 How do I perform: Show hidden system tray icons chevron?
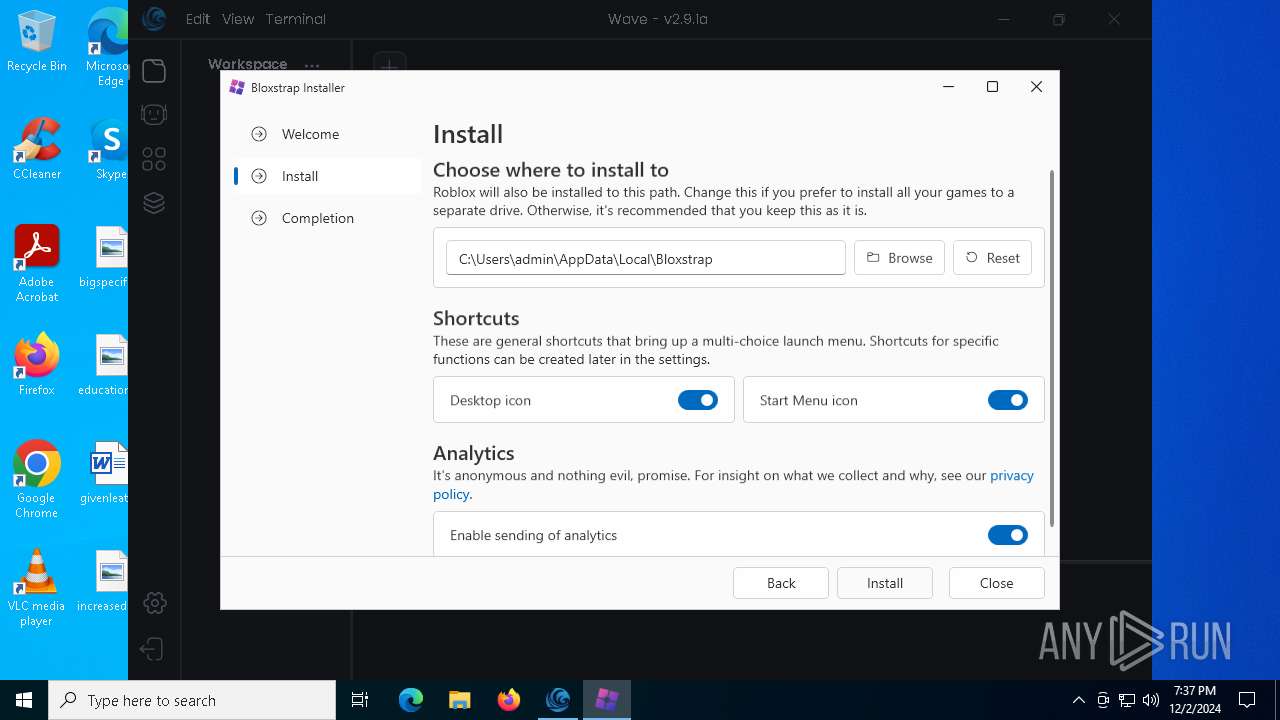pos(1078,700)
